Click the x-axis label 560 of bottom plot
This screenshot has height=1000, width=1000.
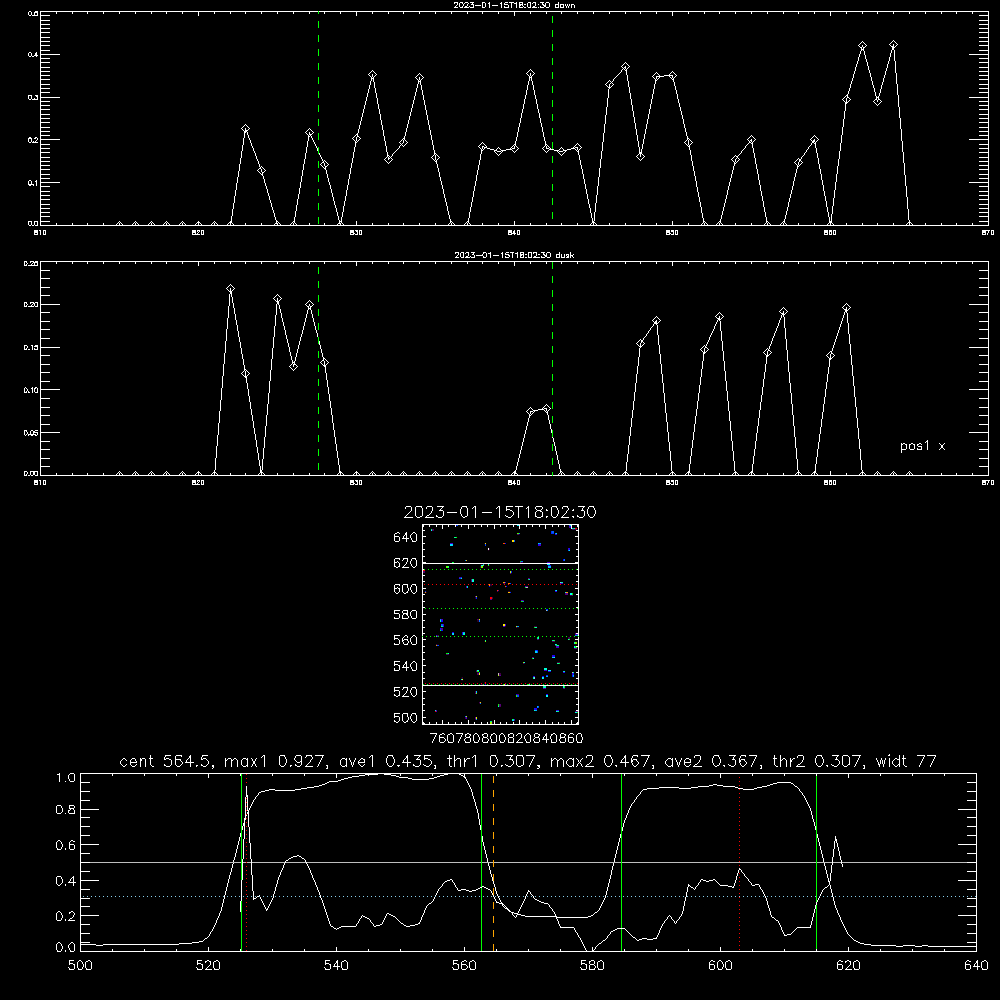tap(464, 966)
